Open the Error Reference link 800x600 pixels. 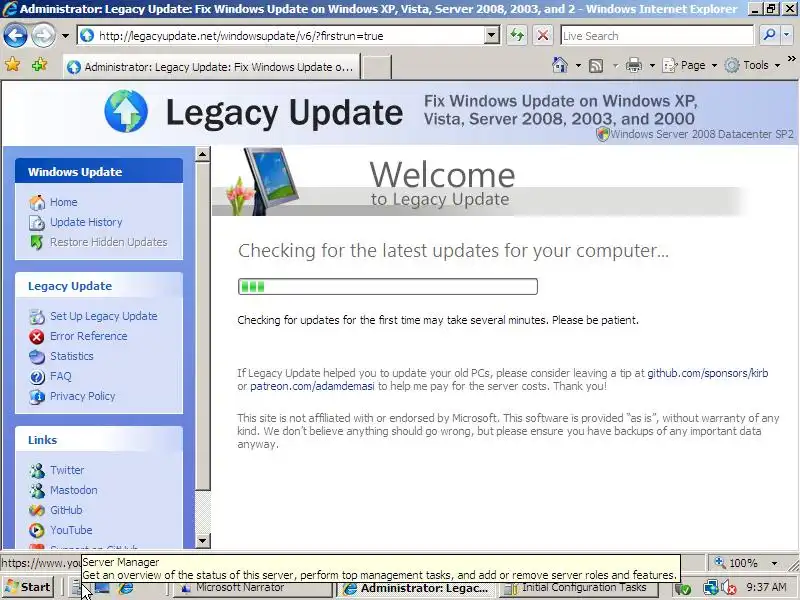pyautogui.click(x=89, y=336)
